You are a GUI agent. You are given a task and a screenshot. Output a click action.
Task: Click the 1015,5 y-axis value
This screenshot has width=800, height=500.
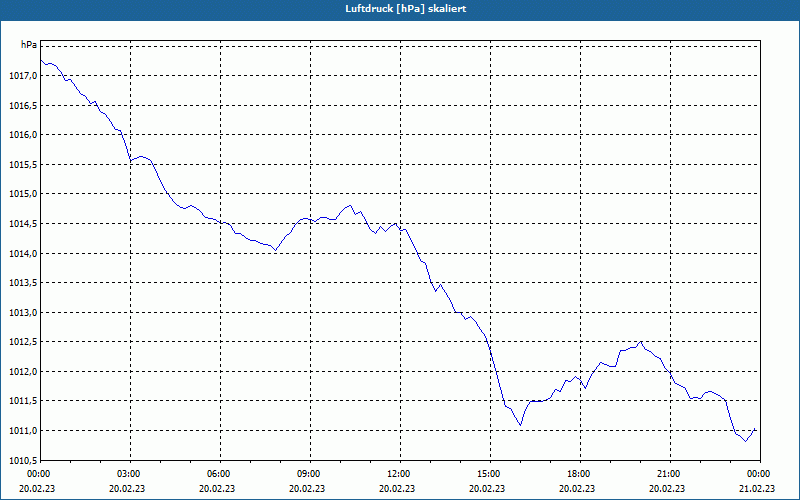click(22, 165)
